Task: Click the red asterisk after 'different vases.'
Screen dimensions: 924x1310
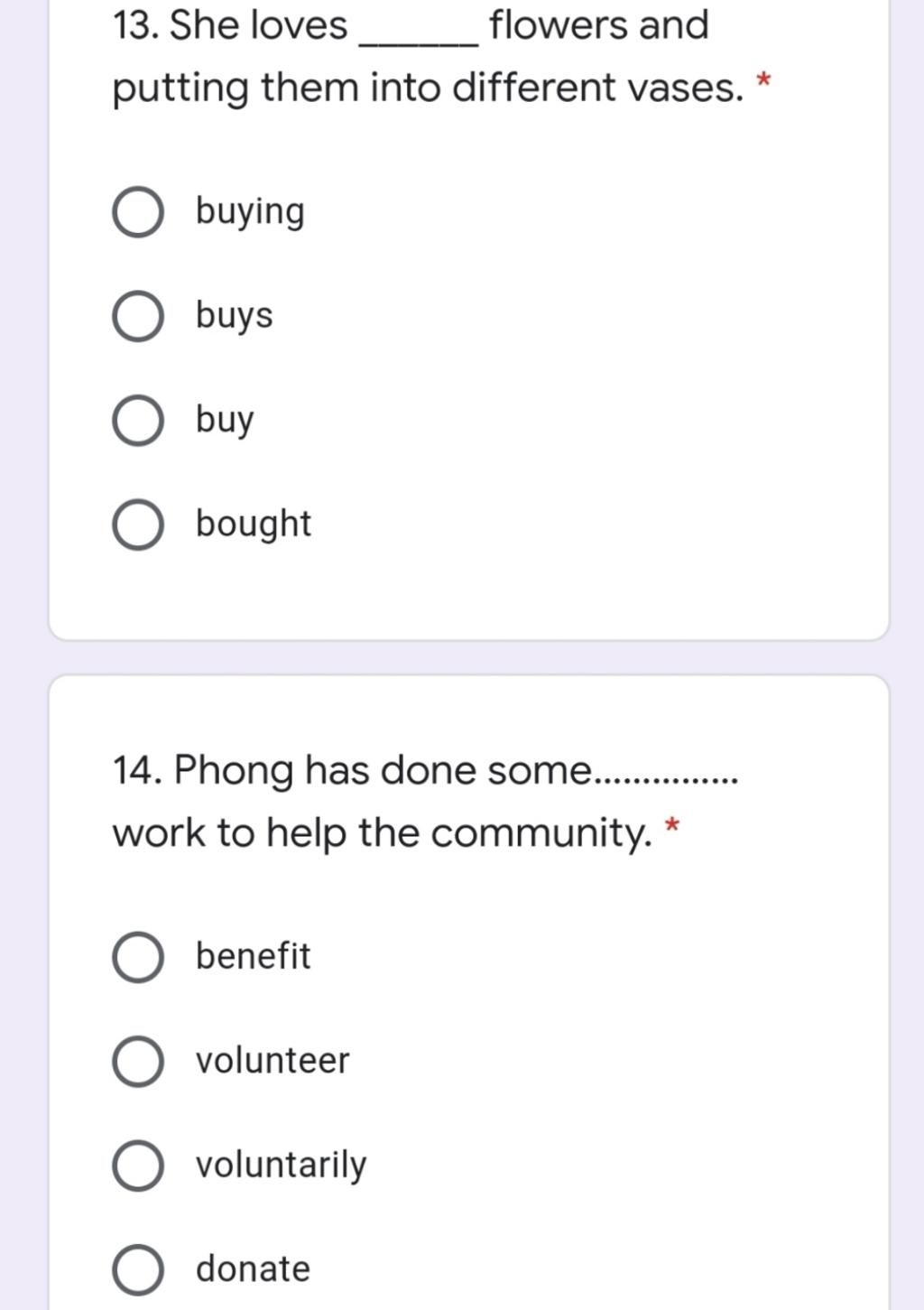Action: click(x=763, y=83)
